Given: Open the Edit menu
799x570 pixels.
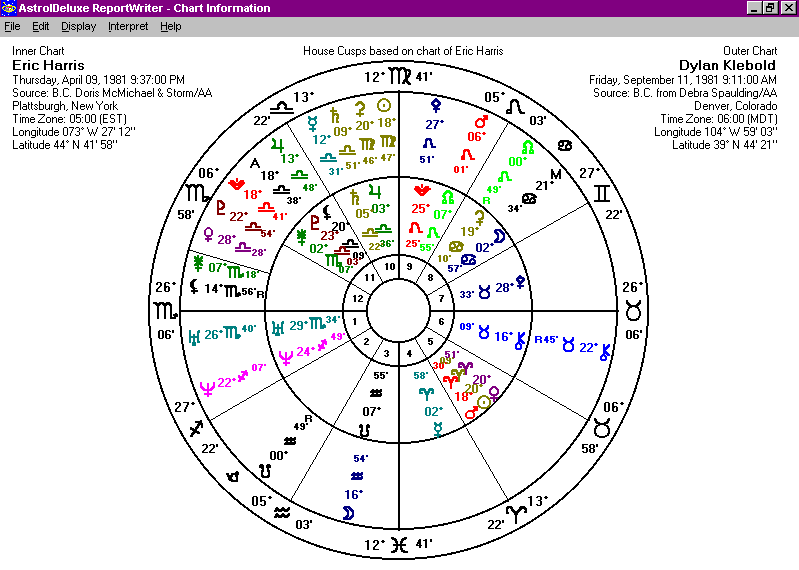Looking at the screenshot, I should point(41,26).
